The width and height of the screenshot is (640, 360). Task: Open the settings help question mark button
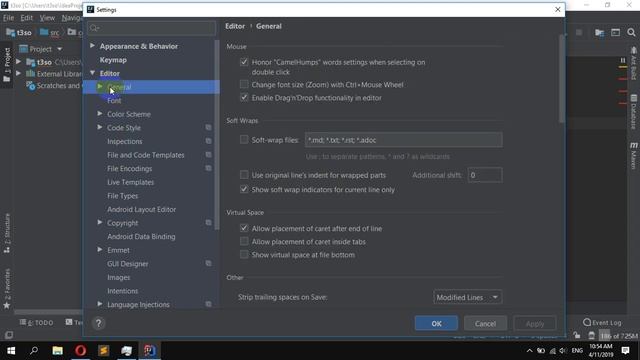[98, 323]
